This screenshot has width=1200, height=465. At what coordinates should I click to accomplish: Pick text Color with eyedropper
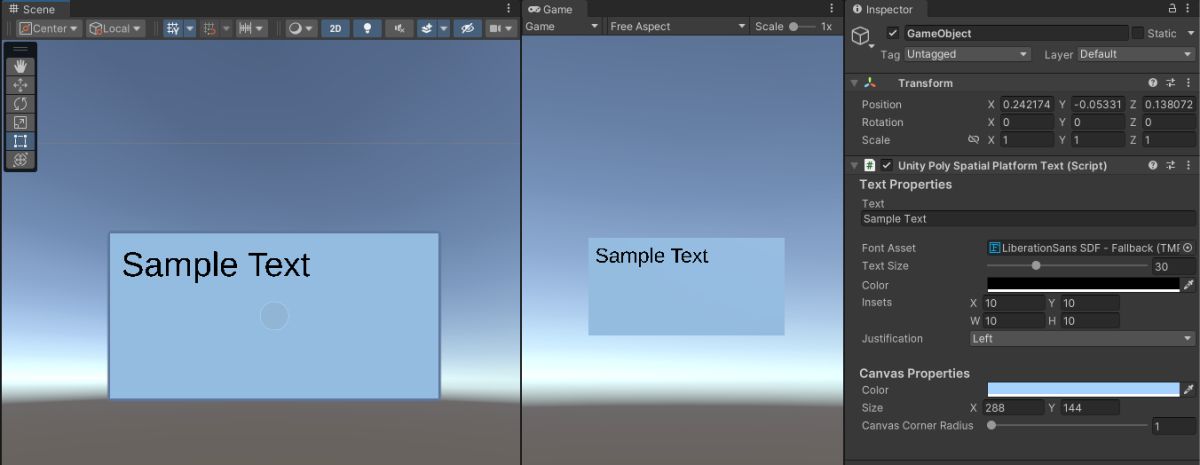point(1189,284)
